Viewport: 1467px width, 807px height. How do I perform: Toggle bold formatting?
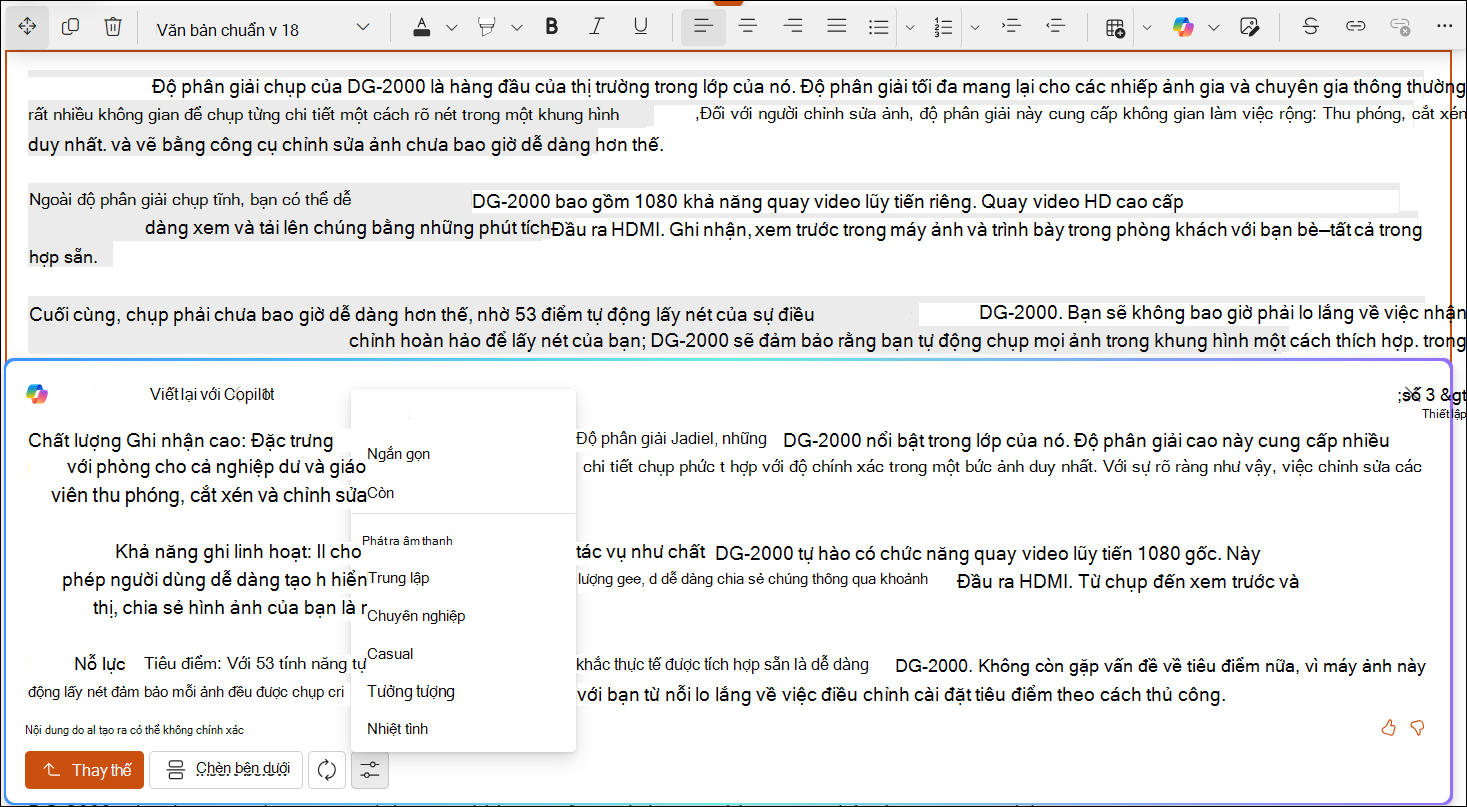pos(551,27)
